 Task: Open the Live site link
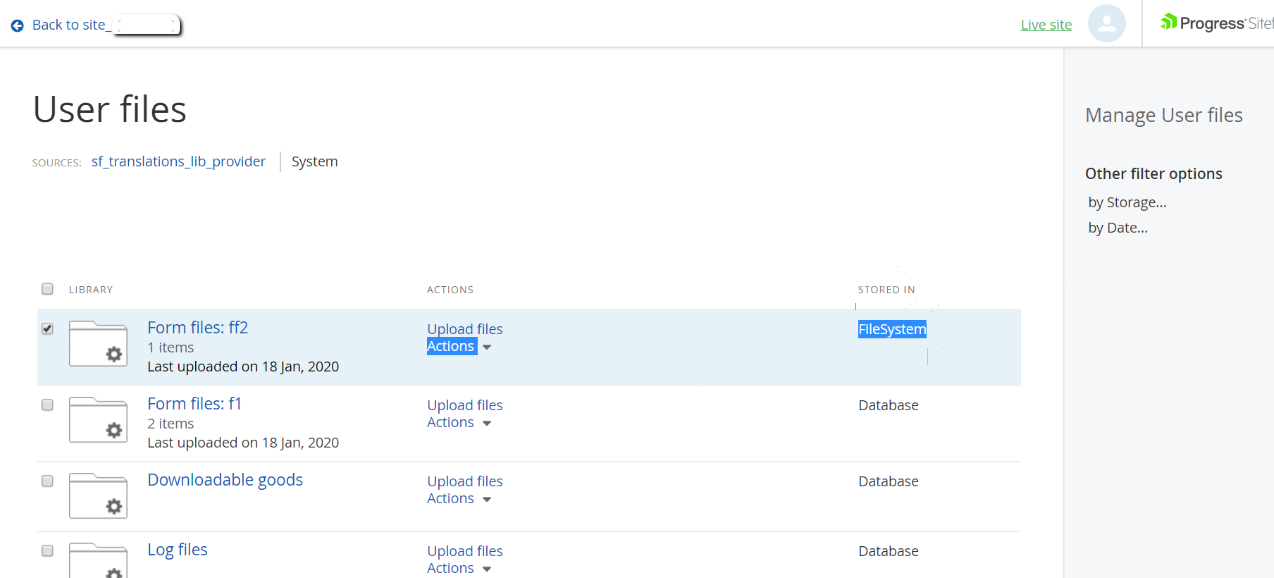1046,25
